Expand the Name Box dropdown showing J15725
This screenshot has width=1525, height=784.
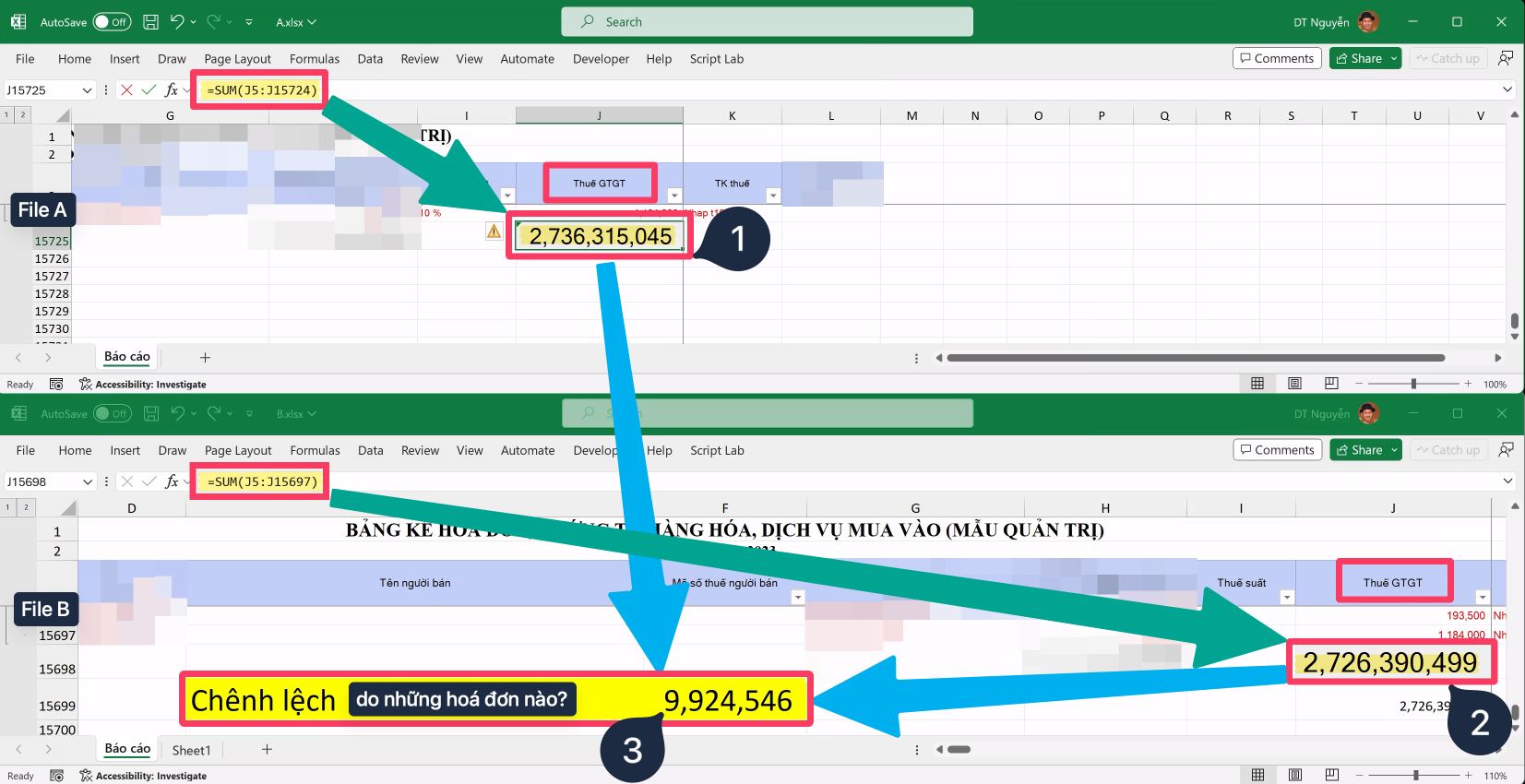tap(88, 90)
